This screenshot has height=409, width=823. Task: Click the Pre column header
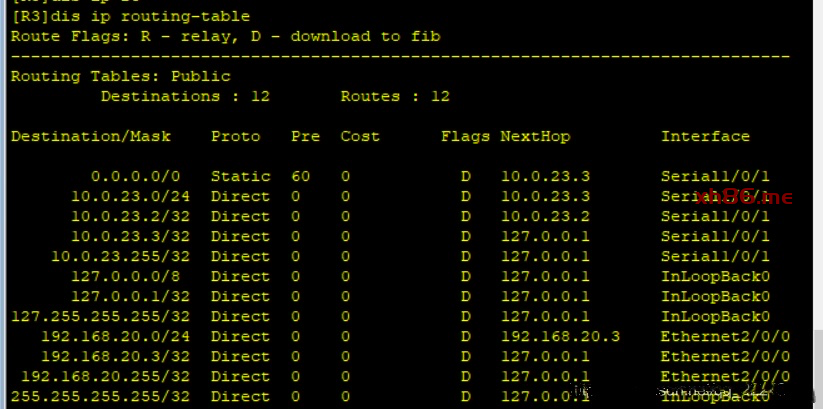pyautogui.click(x=305, y=136)
